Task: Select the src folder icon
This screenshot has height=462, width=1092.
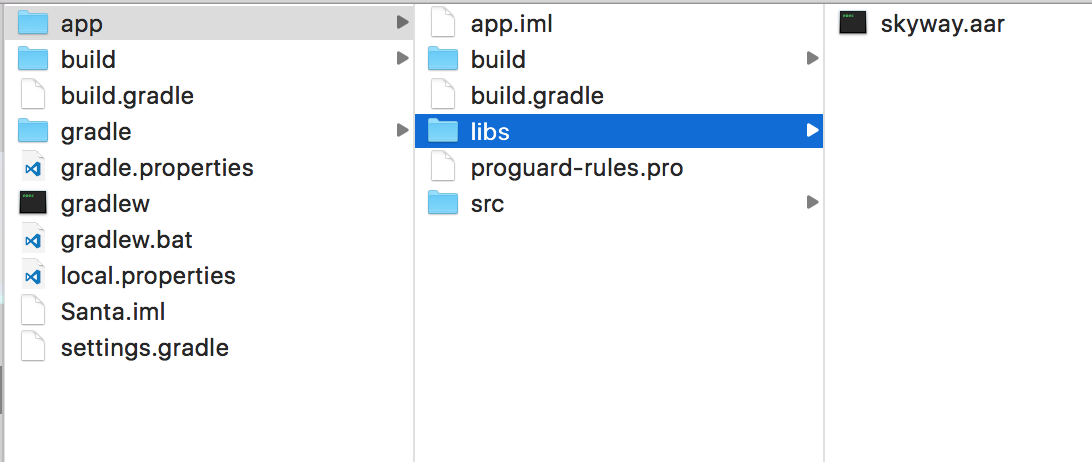Action: [443, 203]
